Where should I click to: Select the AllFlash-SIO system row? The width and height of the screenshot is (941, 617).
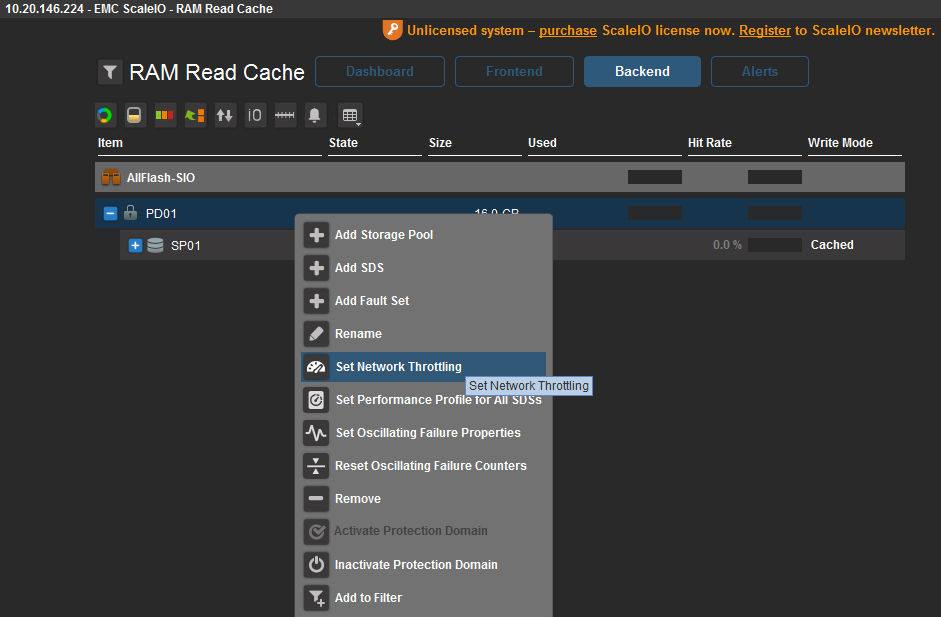point(499,177)
